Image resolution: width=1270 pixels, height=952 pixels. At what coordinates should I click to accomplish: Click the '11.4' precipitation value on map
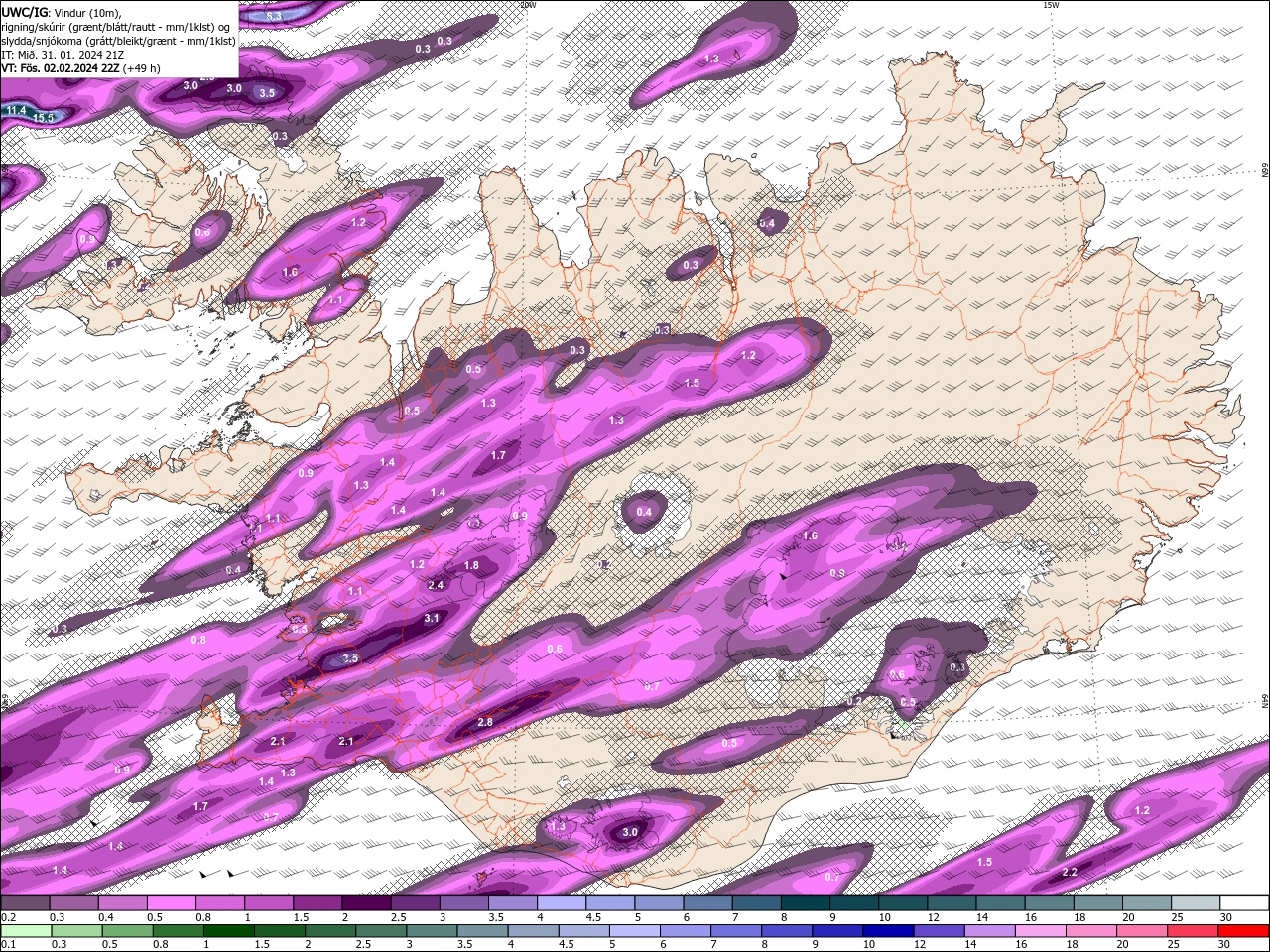16,110
